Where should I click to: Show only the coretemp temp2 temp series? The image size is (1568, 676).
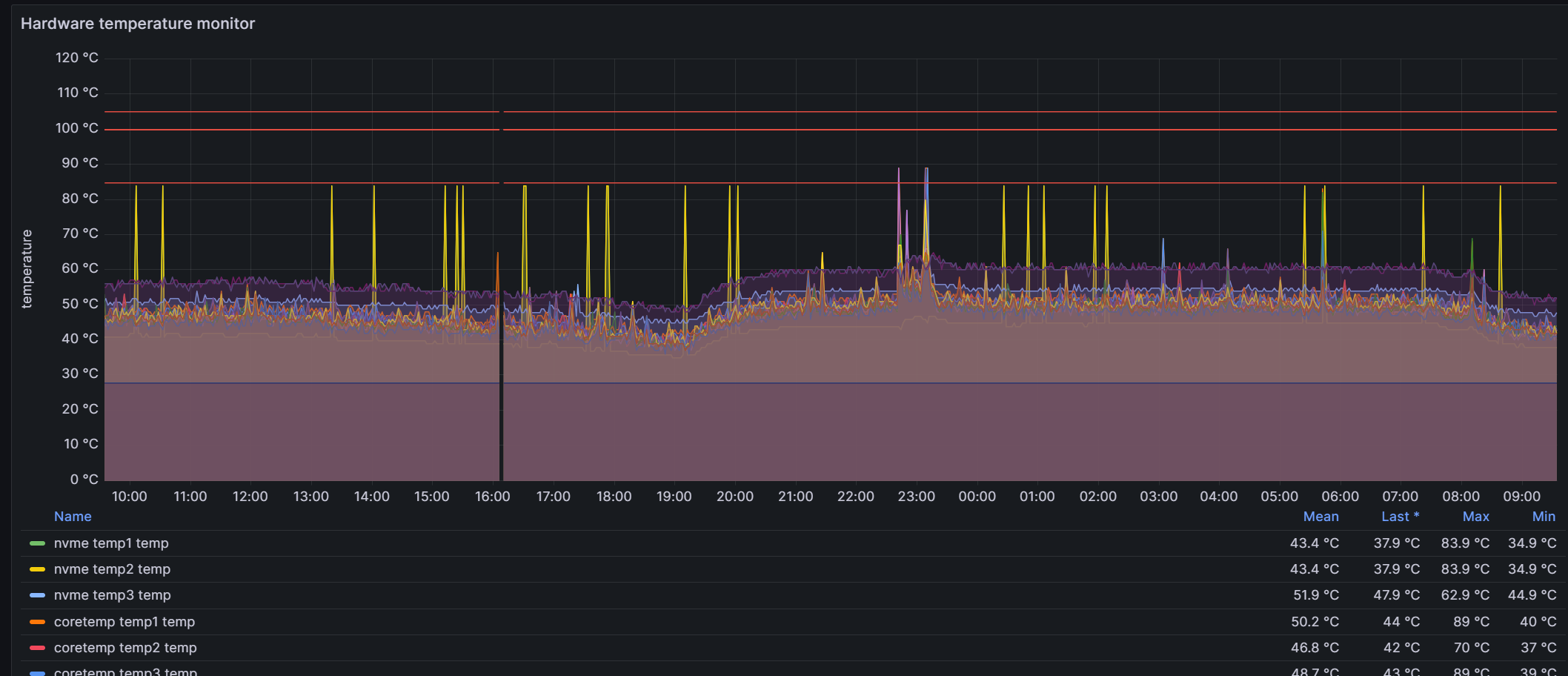(x=125, y=648)
